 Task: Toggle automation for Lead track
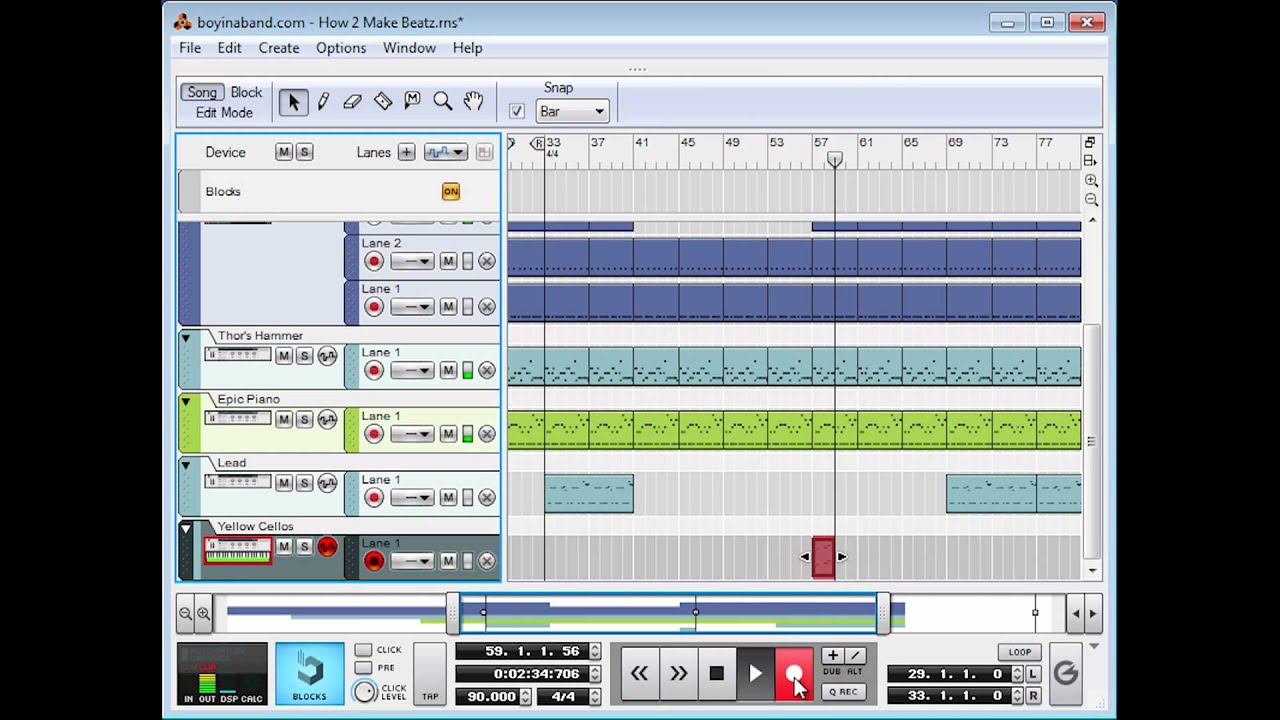coord(327,483)
